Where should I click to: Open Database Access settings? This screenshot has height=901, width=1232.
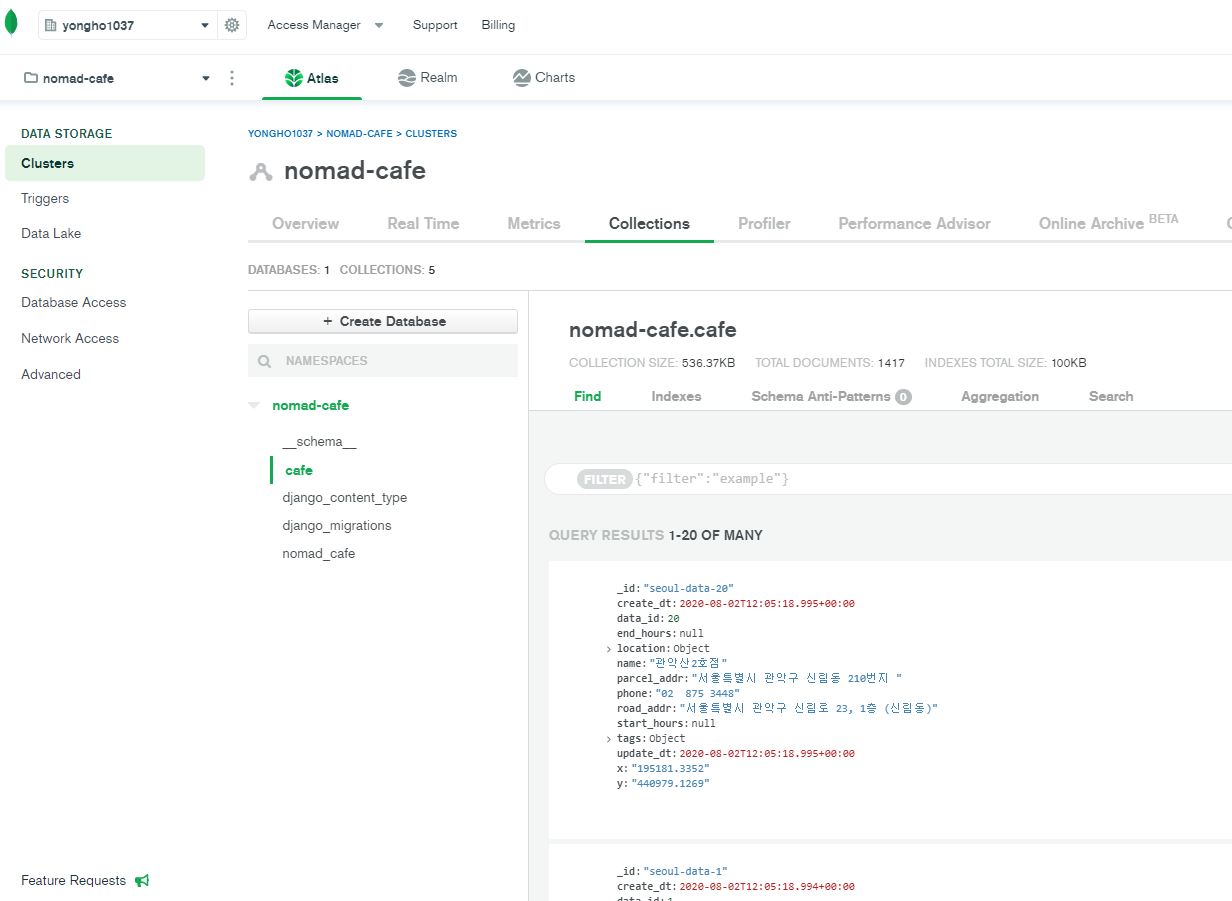coord(74,302)
